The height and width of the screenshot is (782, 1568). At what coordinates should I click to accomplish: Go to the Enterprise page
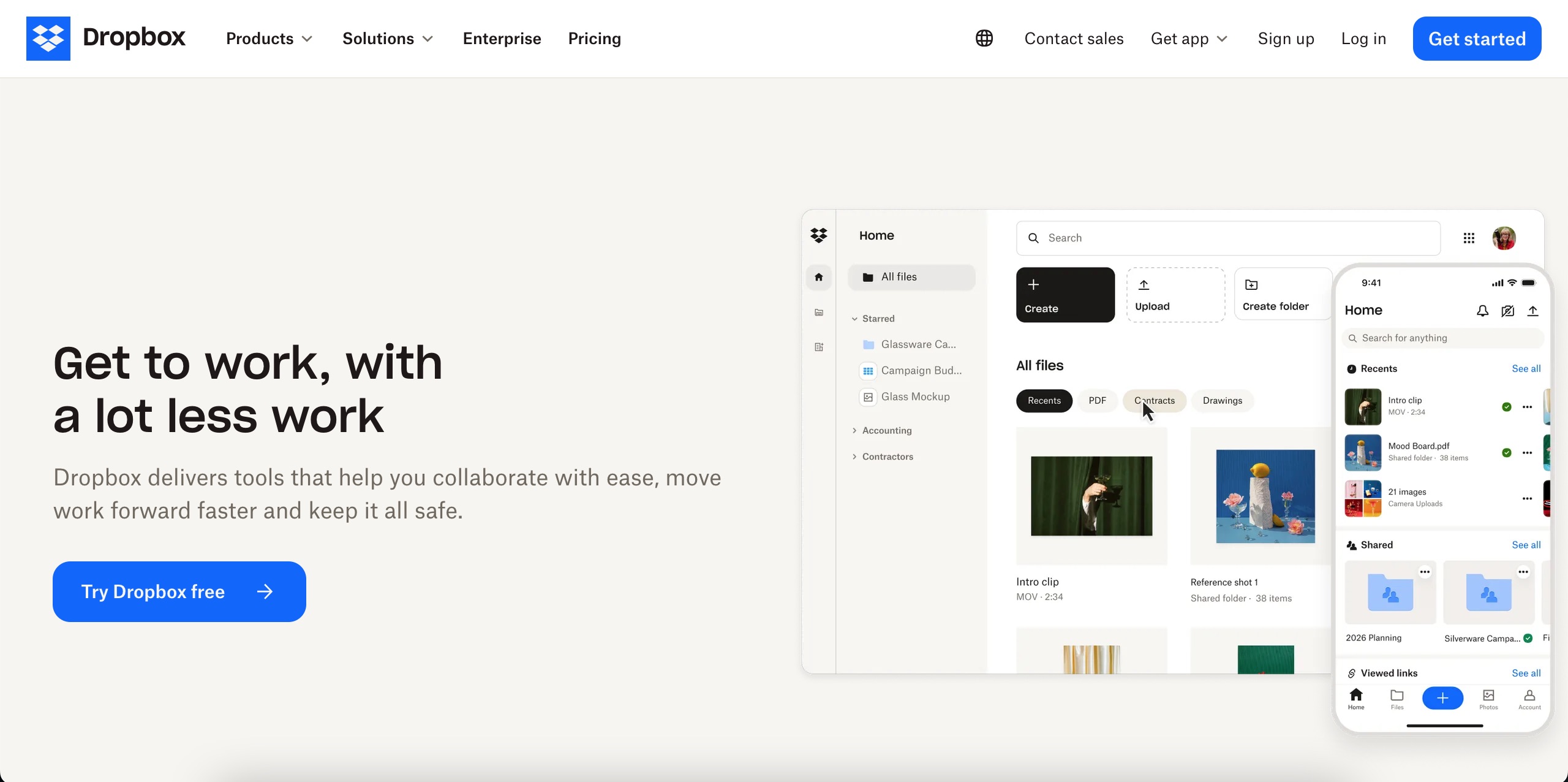pyautogui.click(x=502, y=39)
